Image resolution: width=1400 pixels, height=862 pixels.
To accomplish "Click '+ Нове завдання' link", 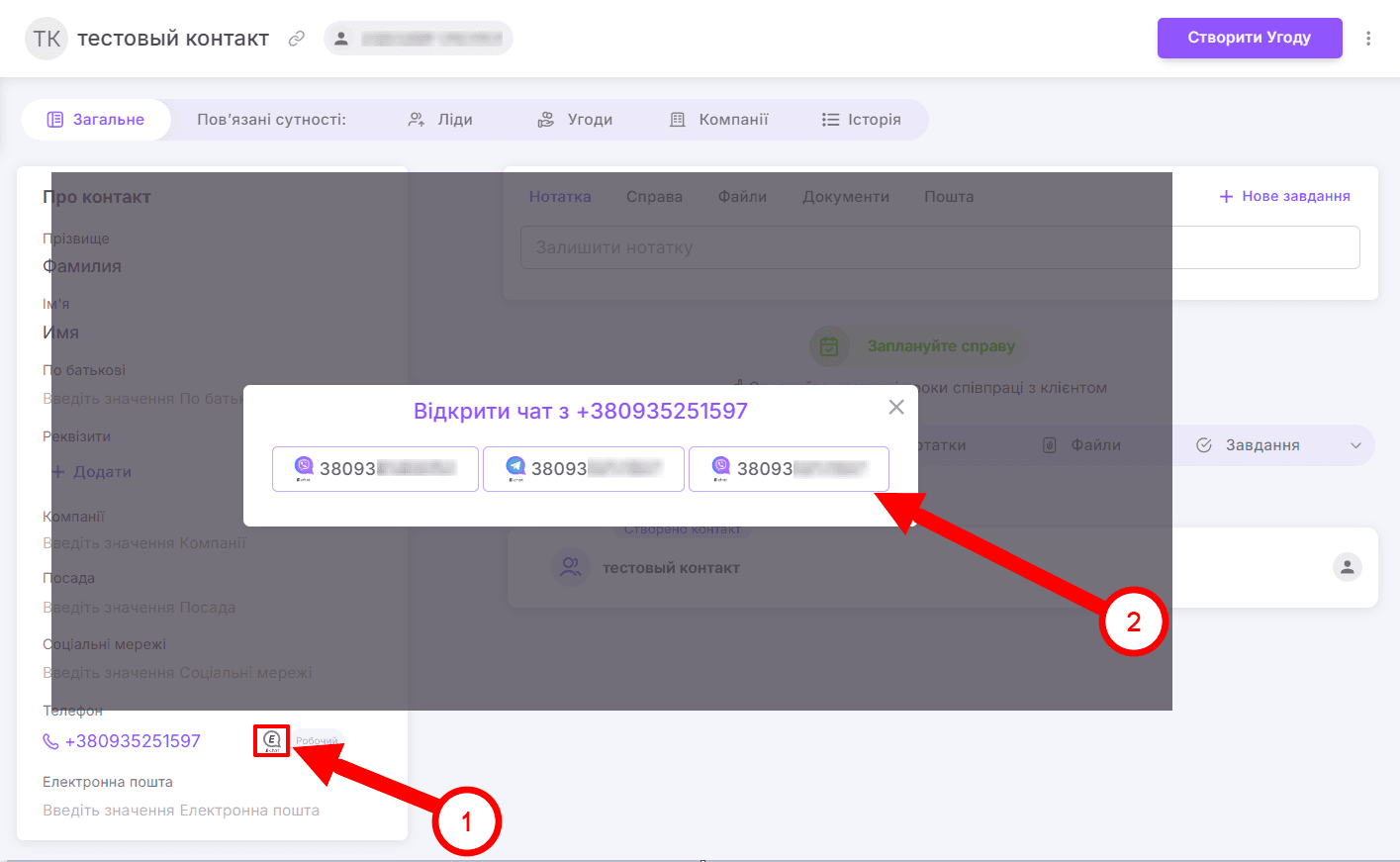I will (1284, 196).
